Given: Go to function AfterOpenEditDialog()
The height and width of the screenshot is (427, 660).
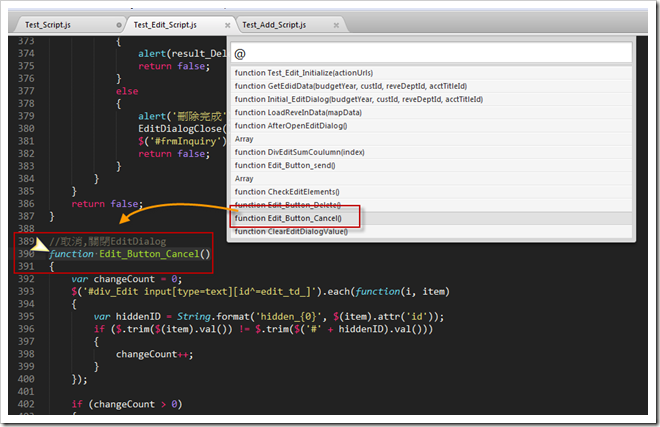Looking at the screenshot, I should tap(431, 125).
